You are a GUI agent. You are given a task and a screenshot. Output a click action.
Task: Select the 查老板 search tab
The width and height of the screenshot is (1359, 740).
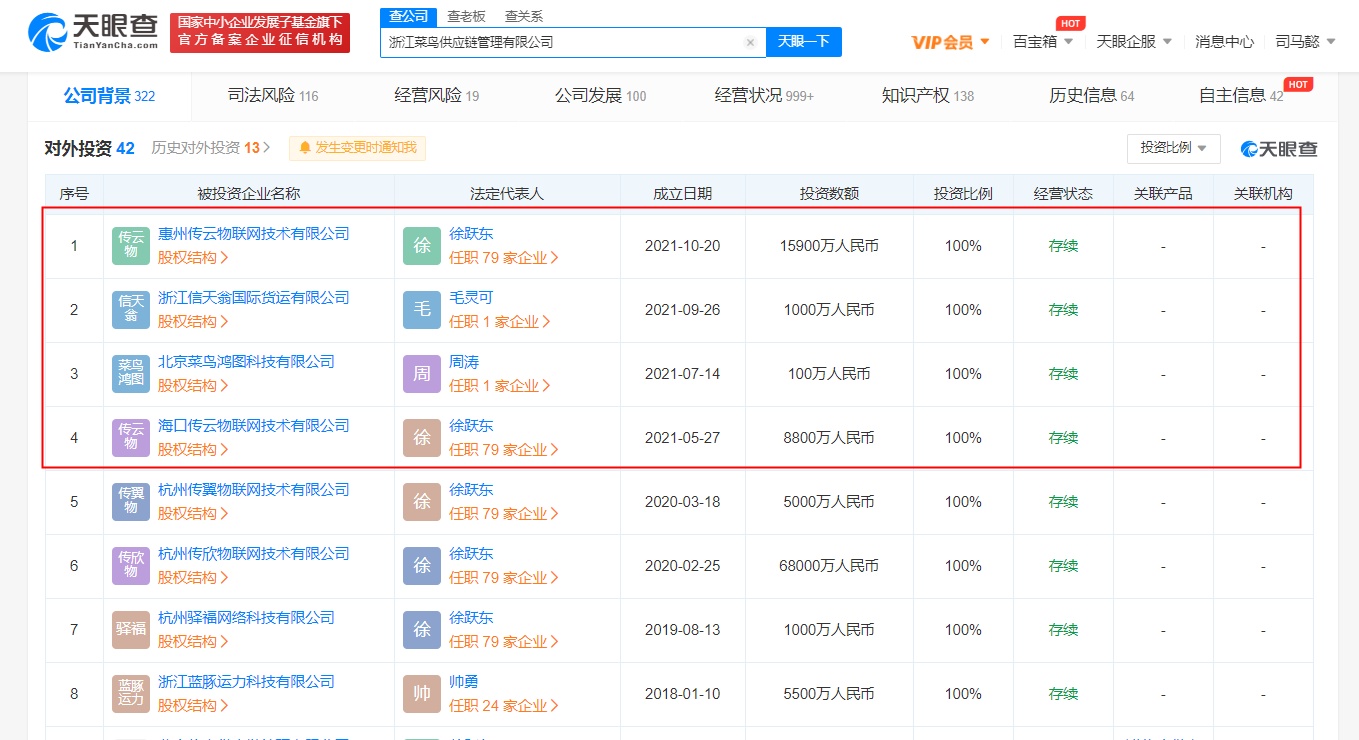coord(466,16)
